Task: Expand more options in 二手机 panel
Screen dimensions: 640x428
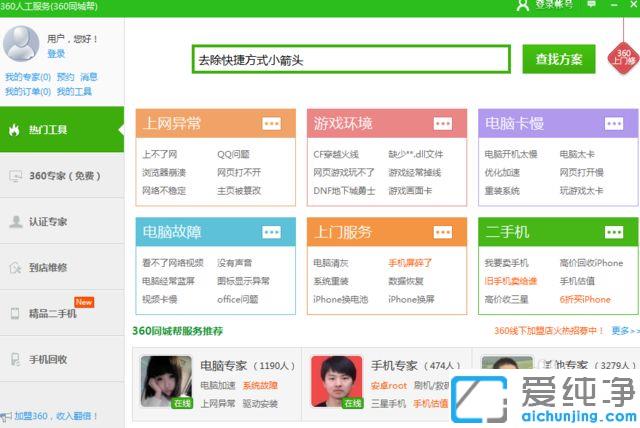Action: (x=614, y=232)
